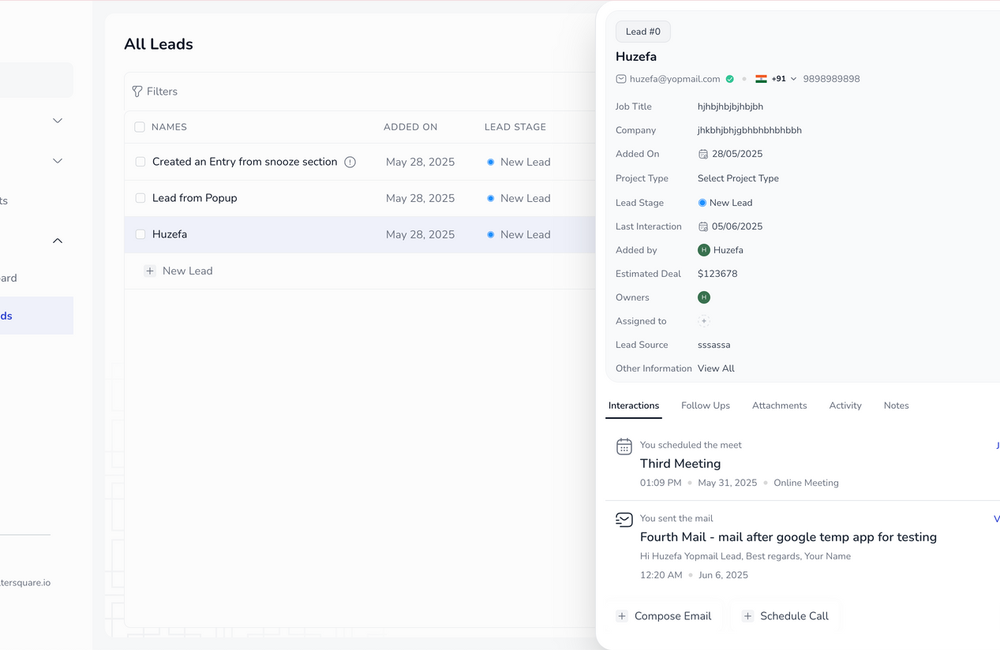Click blue stage dot for Huzefa row

(x=490, y=235)
